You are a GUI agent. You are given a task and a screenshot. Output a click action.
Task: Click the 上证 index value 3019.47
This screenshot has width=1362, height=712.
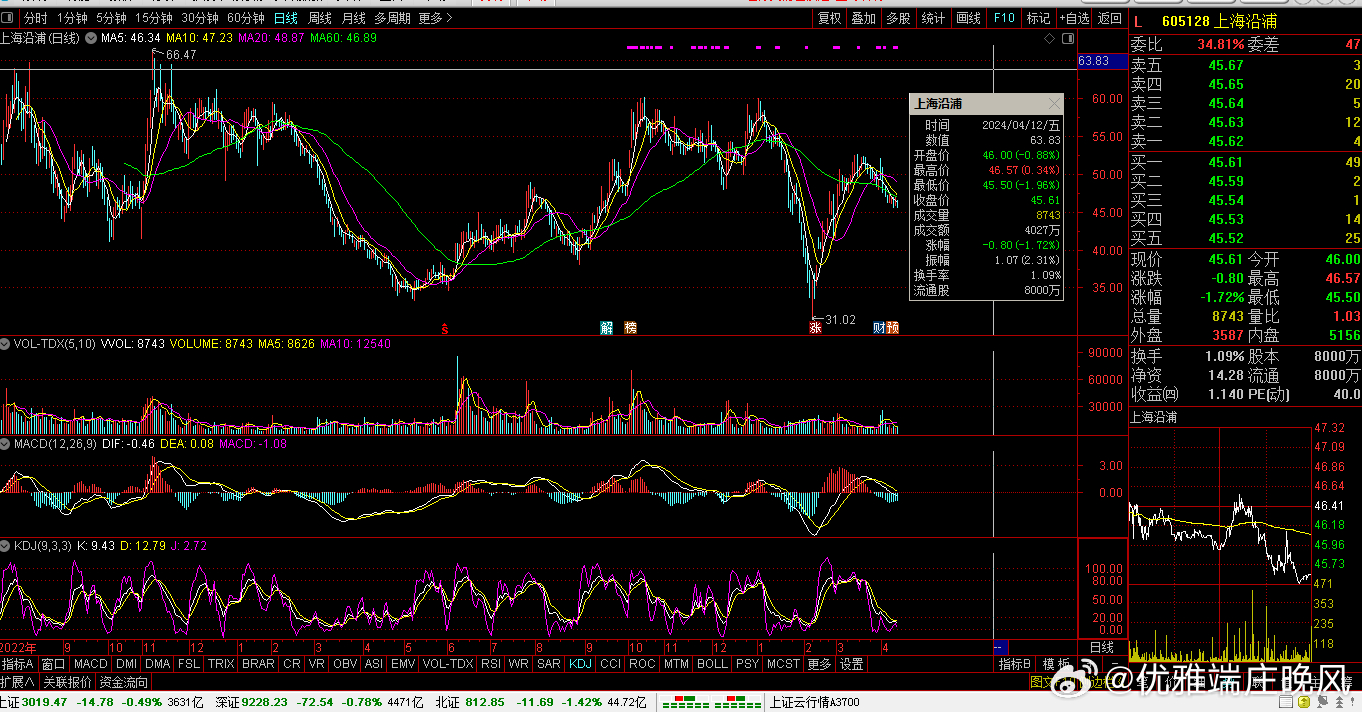pos(44,702)
